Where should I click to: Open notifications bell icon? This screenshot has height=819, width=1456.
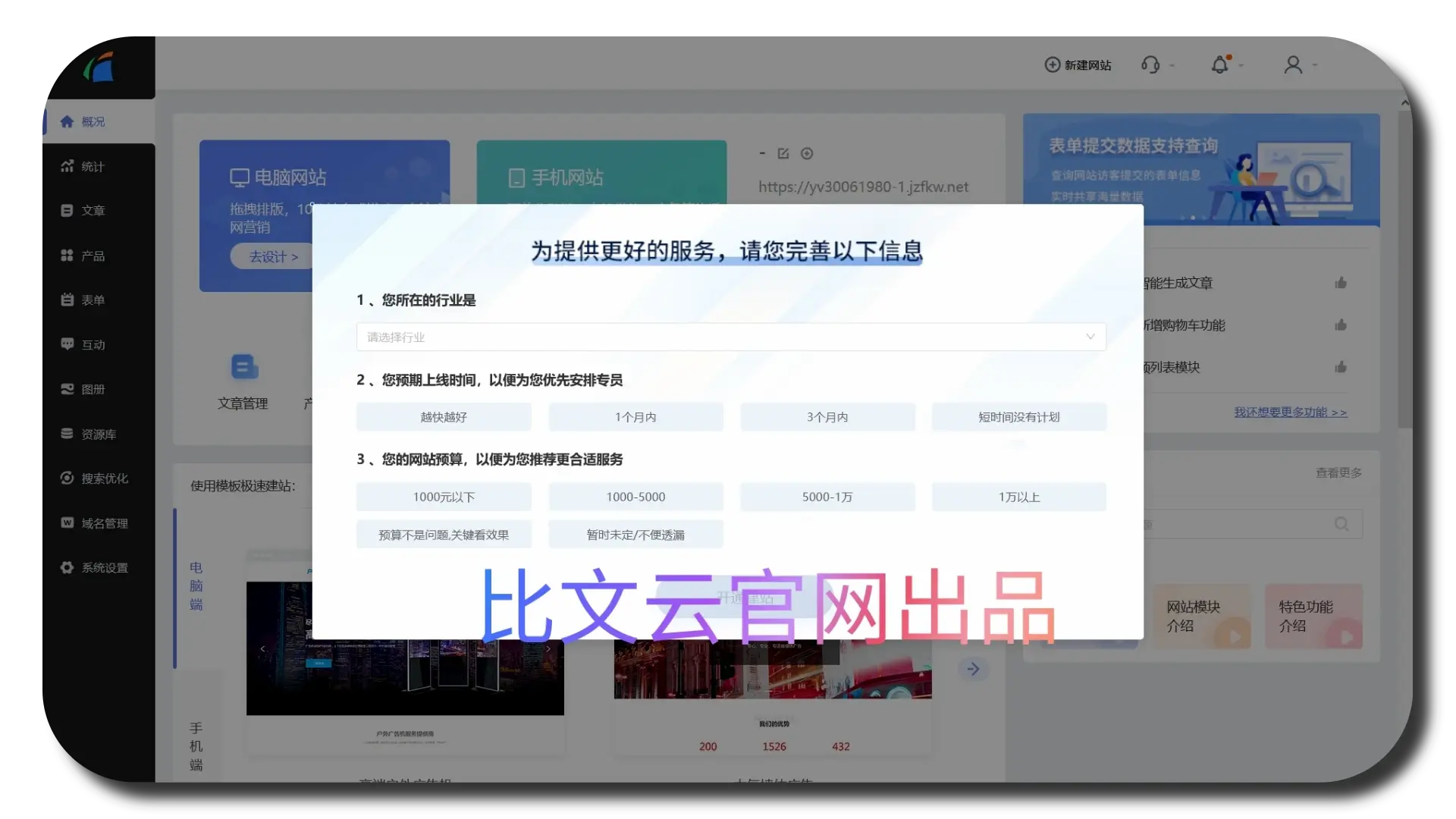[1219, 64]
